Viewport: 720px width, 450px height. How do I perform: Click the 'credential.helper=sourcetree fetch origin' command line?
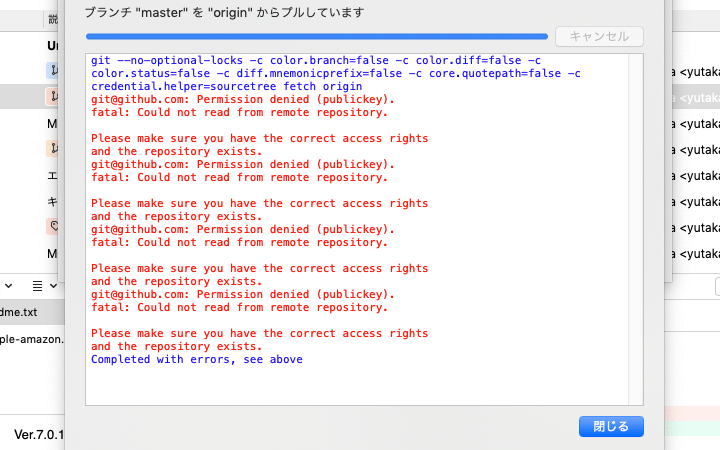coord(226,86)
